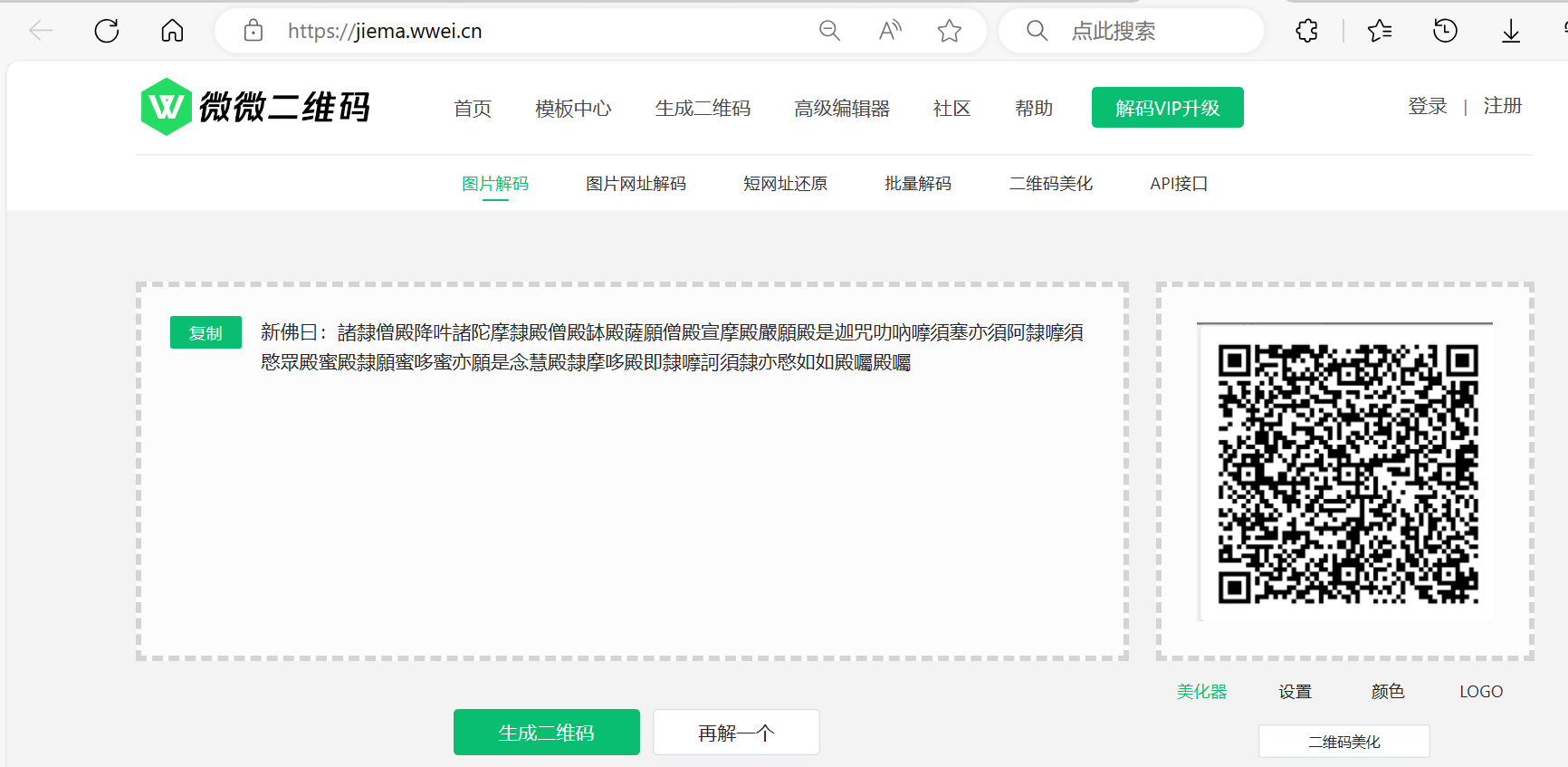The width and height of the screenshot is (1568, 767).
Task: Open the 模板中心 menu item
Action: coord(573,109)
